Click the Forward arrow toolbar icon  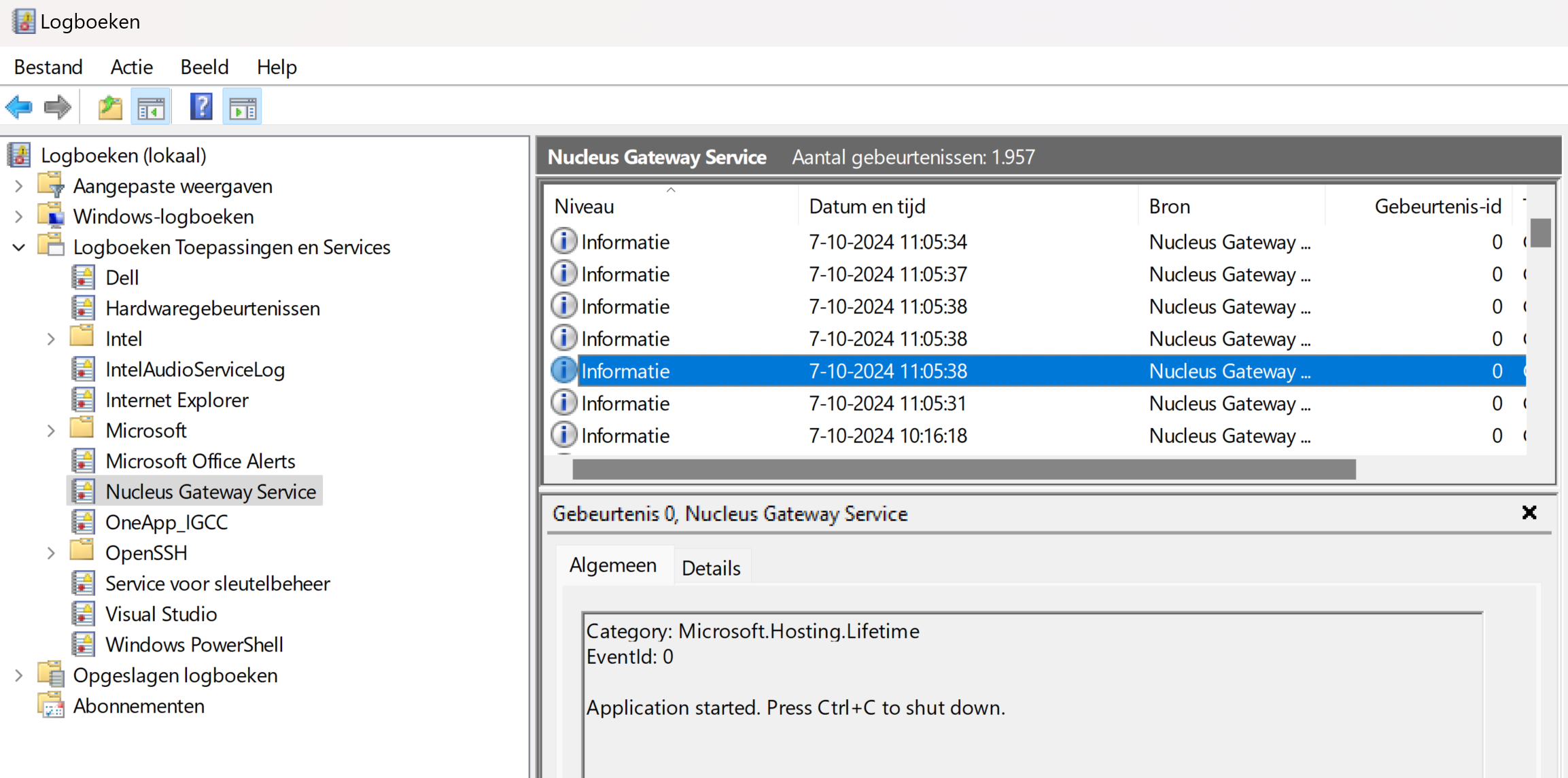pos(57,107)
